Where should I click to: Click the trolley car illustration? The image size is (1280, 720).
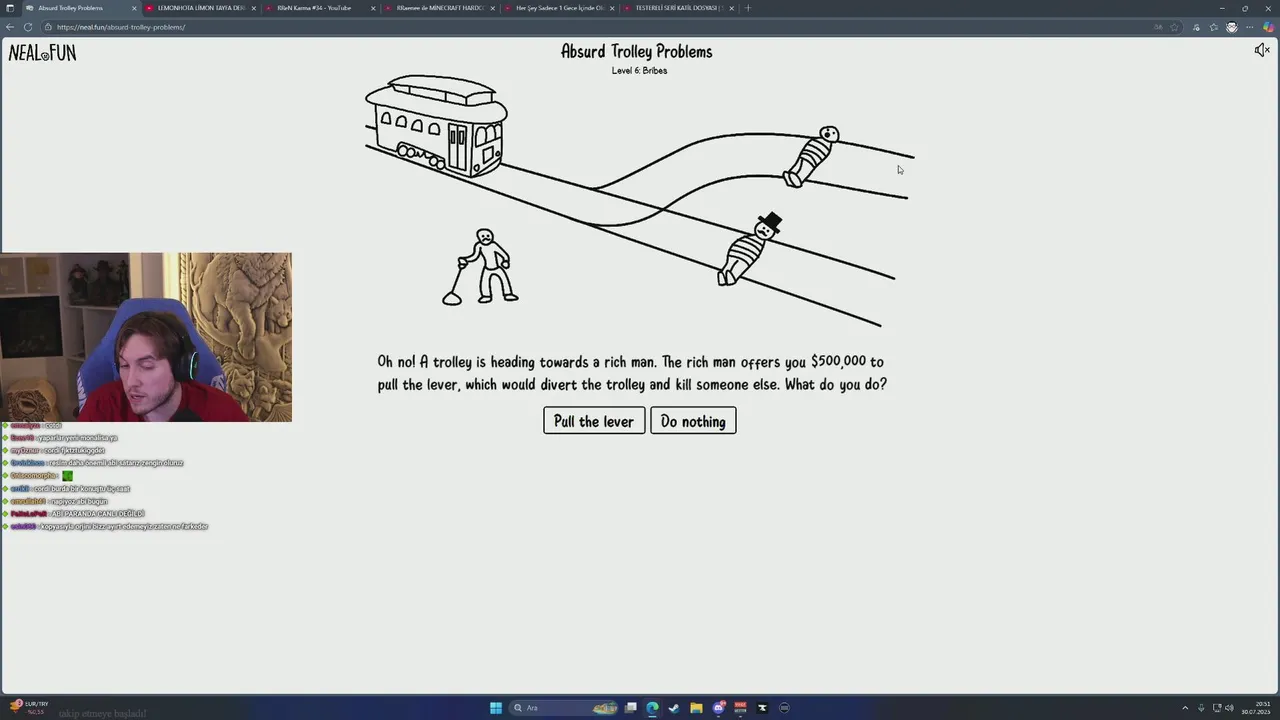pyautogui.click(x=437, y=127)
